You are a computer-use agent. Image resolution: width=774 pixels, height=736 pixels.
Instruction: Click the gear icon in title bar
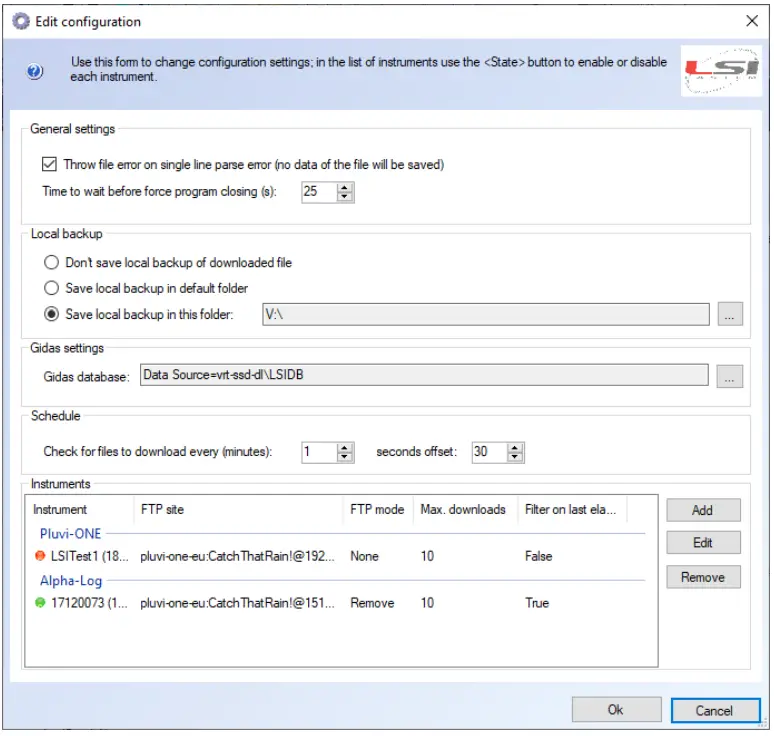20,21
